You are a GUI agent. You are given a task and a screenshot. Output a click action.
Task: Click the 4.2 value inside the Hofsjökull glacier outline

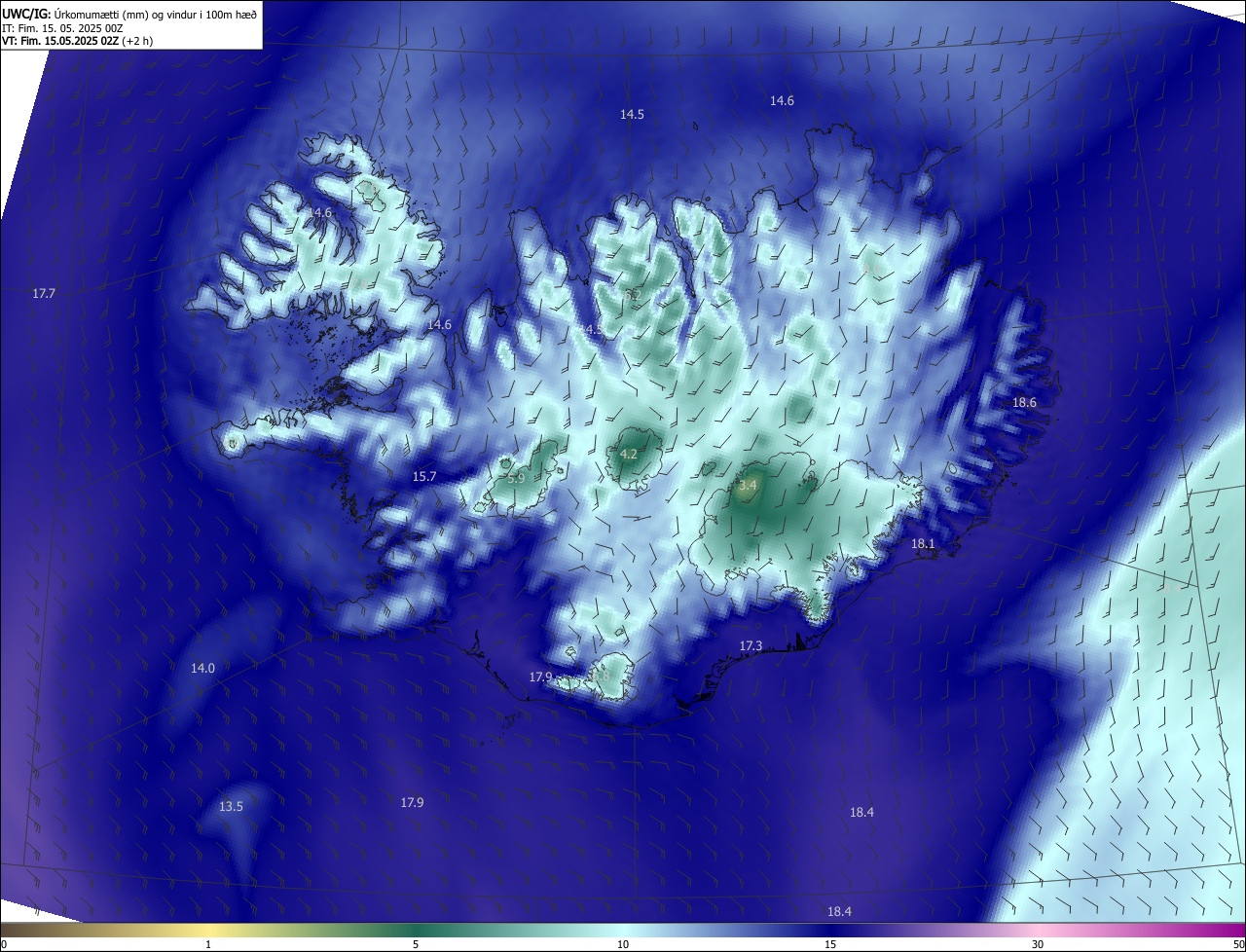629,454
